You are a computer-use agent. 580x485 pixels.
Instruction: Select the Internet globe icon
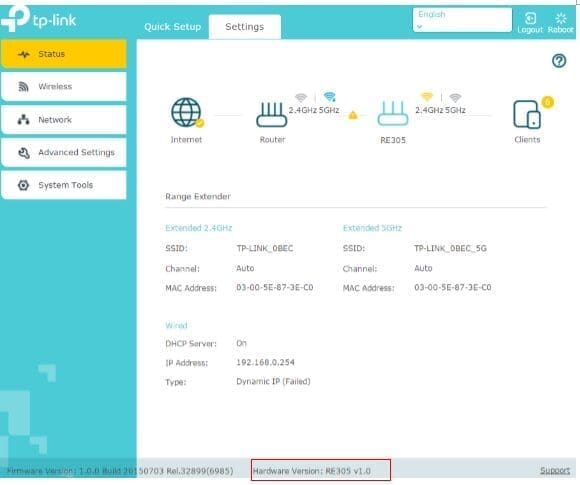click(x=187, y=112)
